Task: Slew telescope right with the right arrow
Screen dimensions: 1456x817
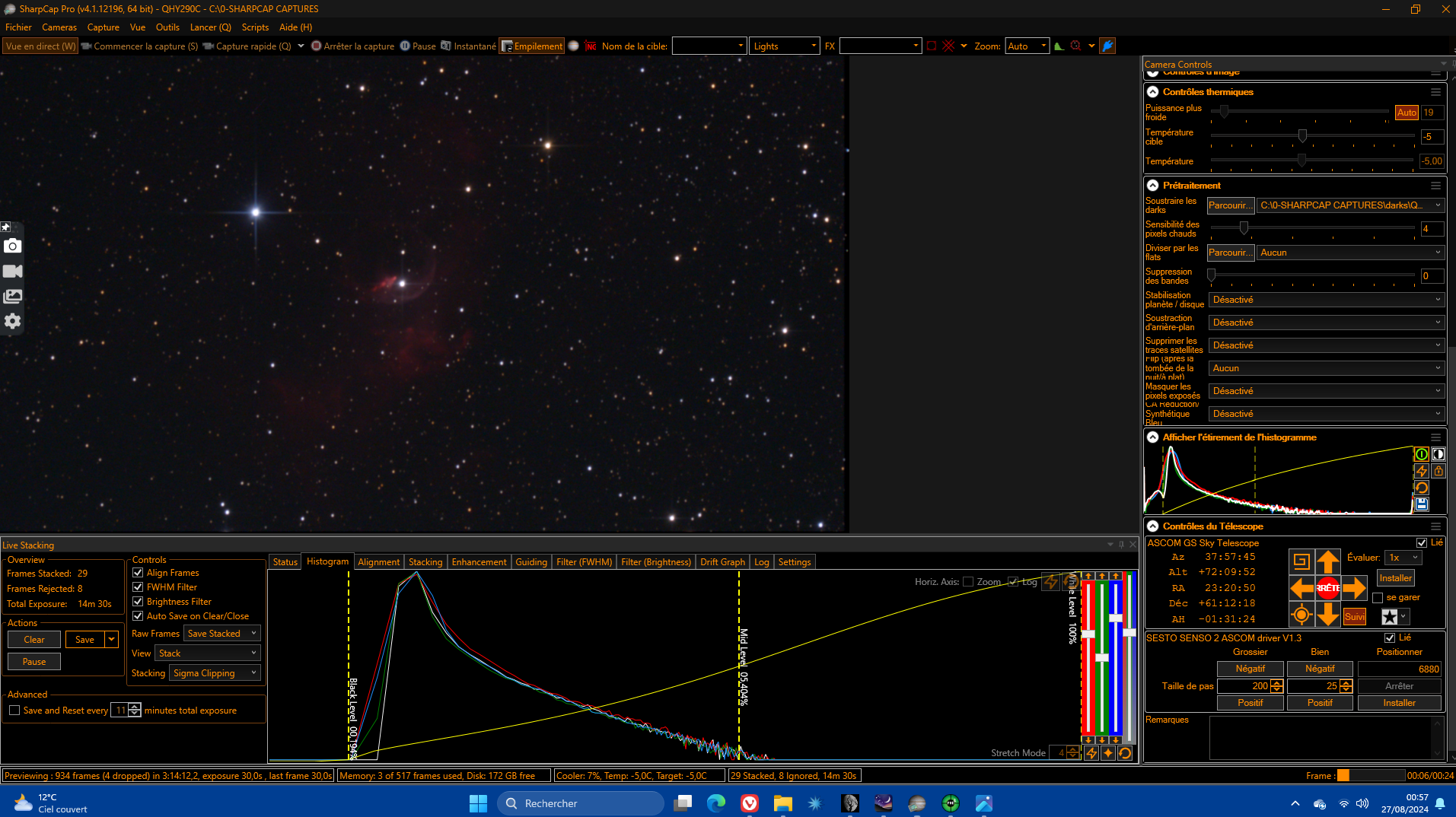Action: click(x=1354, y=587)
